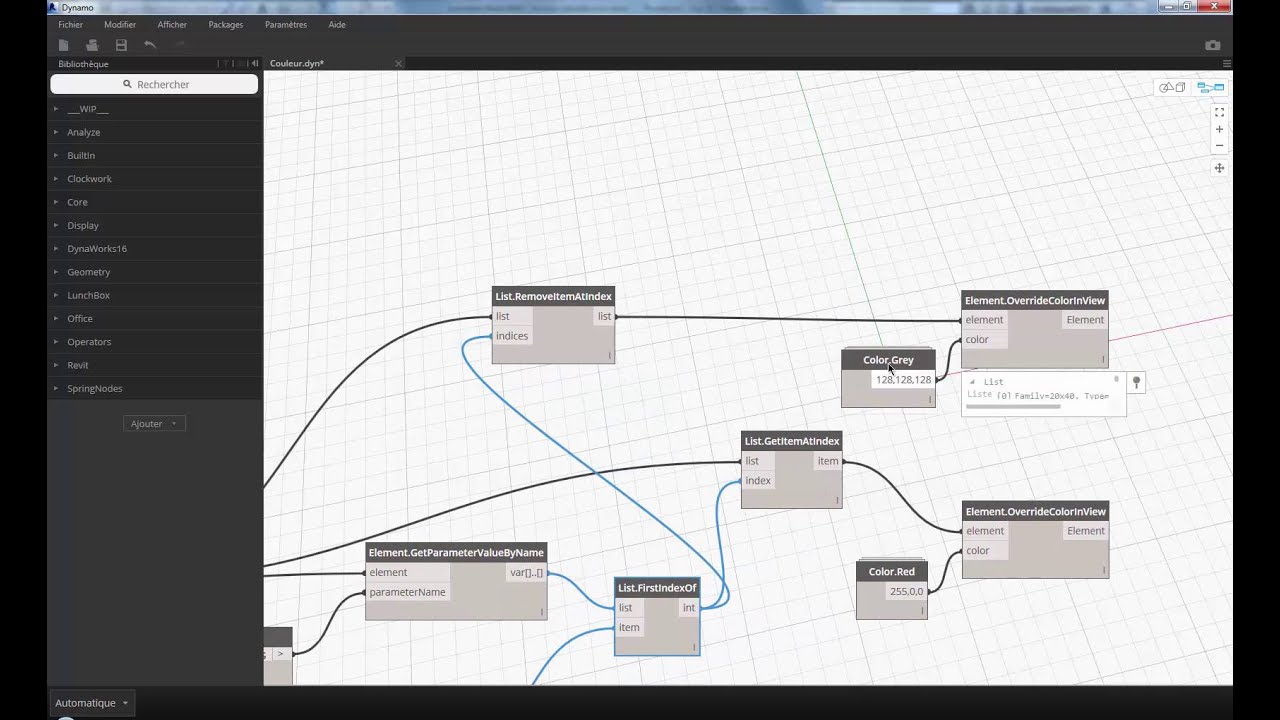Select the List.GetItemAtIndex node header
The image size is (1280, 720).
click(792, 441)
